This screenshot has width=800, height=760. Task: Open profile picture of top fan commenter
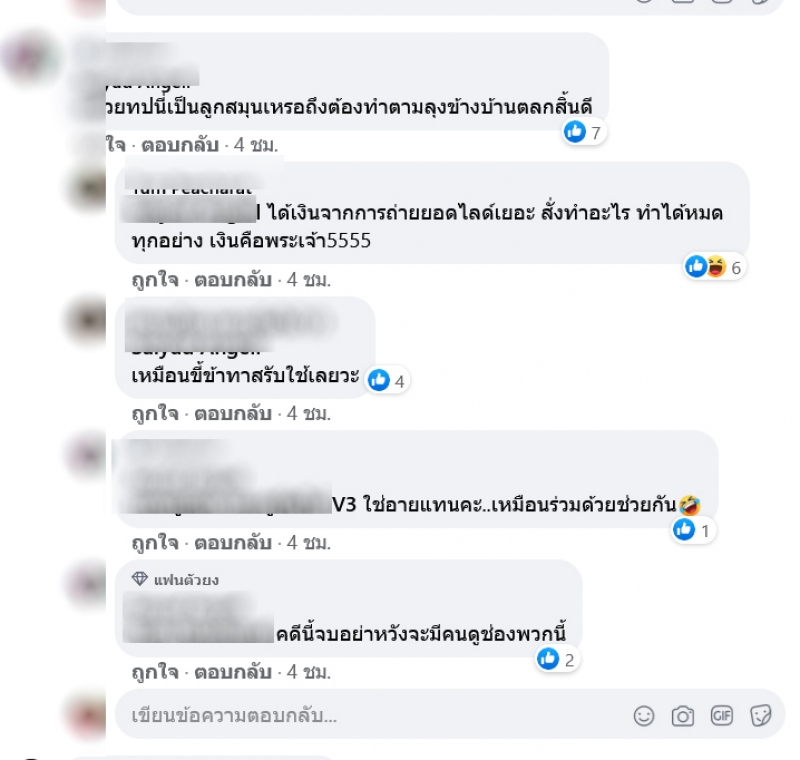pos(88,584)
